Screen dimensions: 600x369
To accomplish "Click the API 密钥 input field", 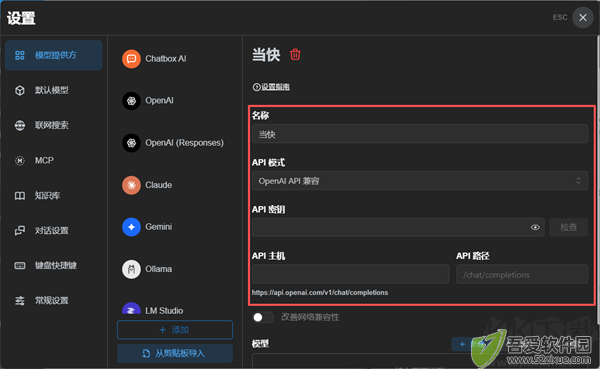I will point(398,227).
